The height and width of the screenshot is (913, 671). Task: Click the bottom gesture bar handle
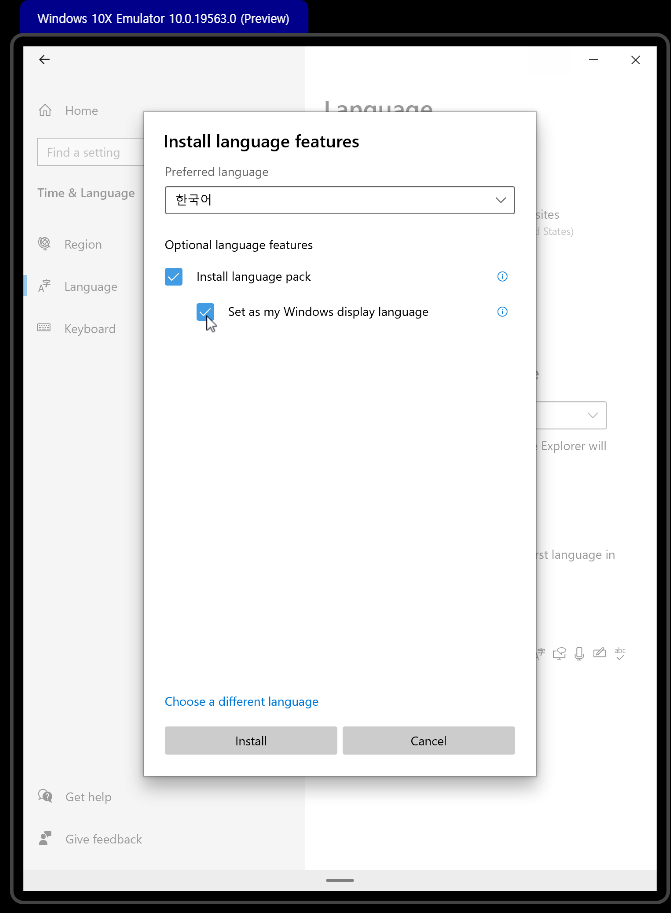tap(340, 880)
